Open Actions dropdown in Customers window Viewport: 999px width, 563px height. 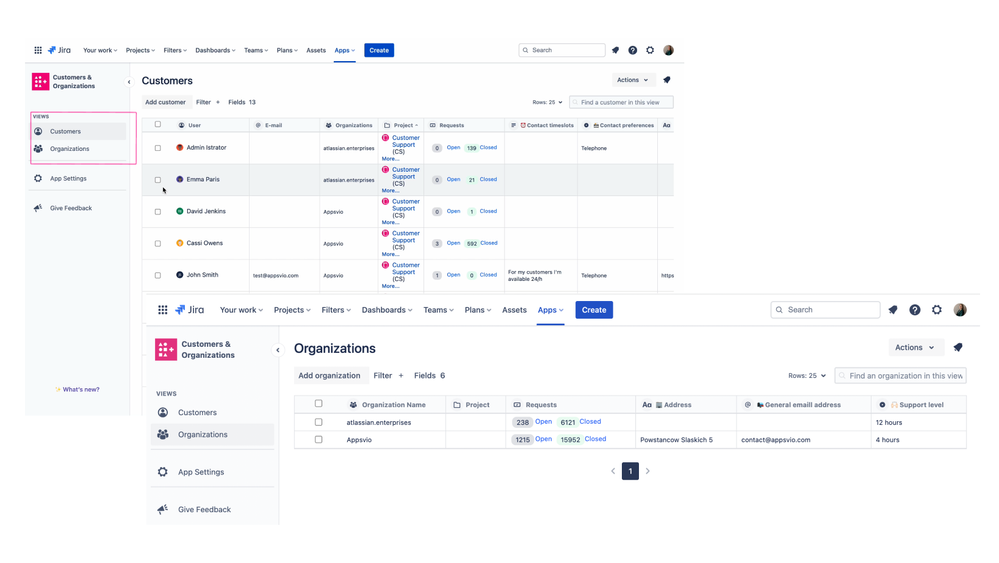(x=633, y=80)
